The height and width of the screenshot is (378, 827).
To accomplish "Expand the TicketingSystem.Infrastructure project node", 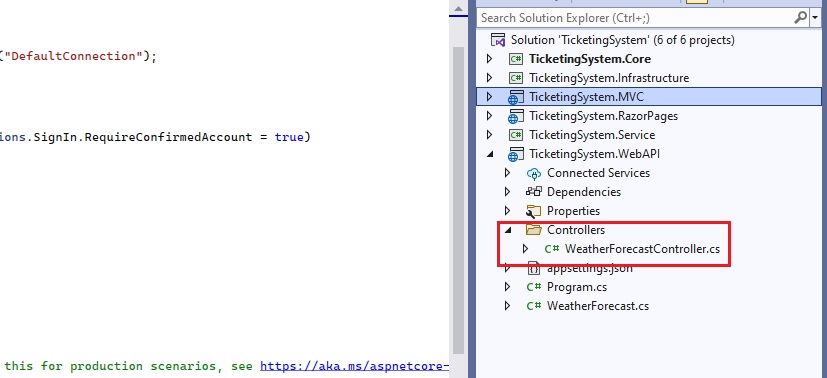I will [489, 78].
